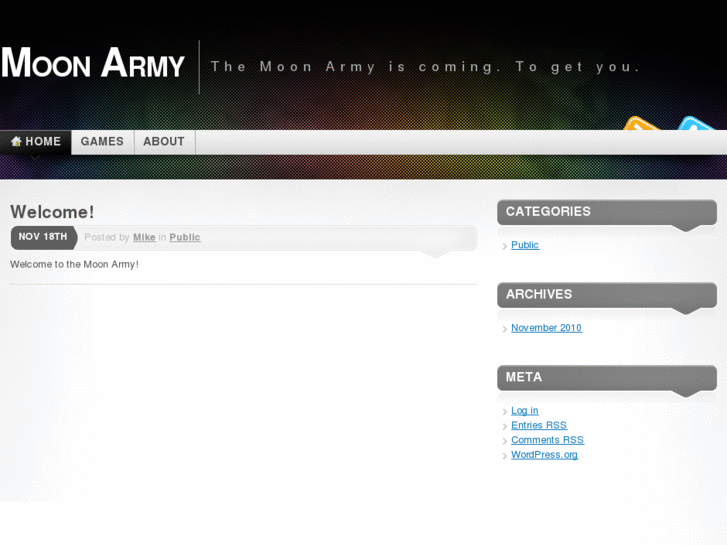Click the Log in link
This screenshot has height=545, width=727.
point(524,411)
